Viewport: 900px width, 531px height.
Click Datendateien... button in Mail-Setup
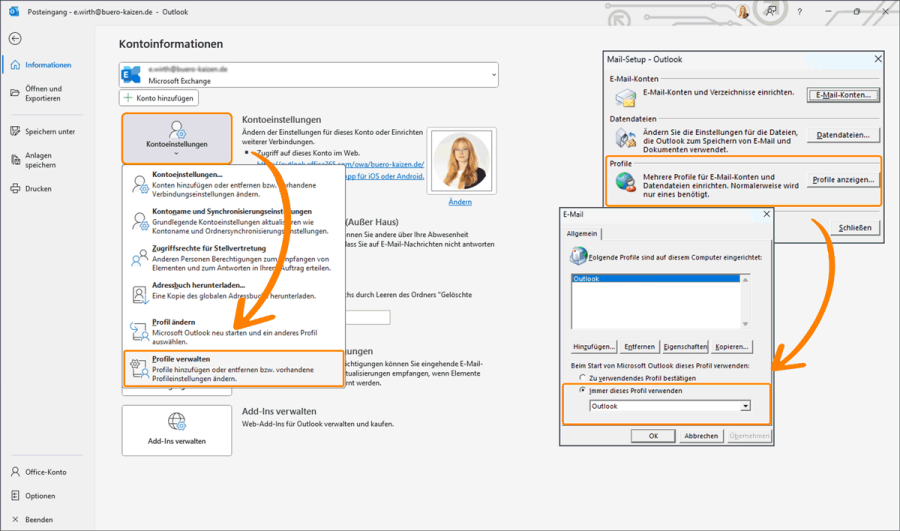[x=843, y=135]
